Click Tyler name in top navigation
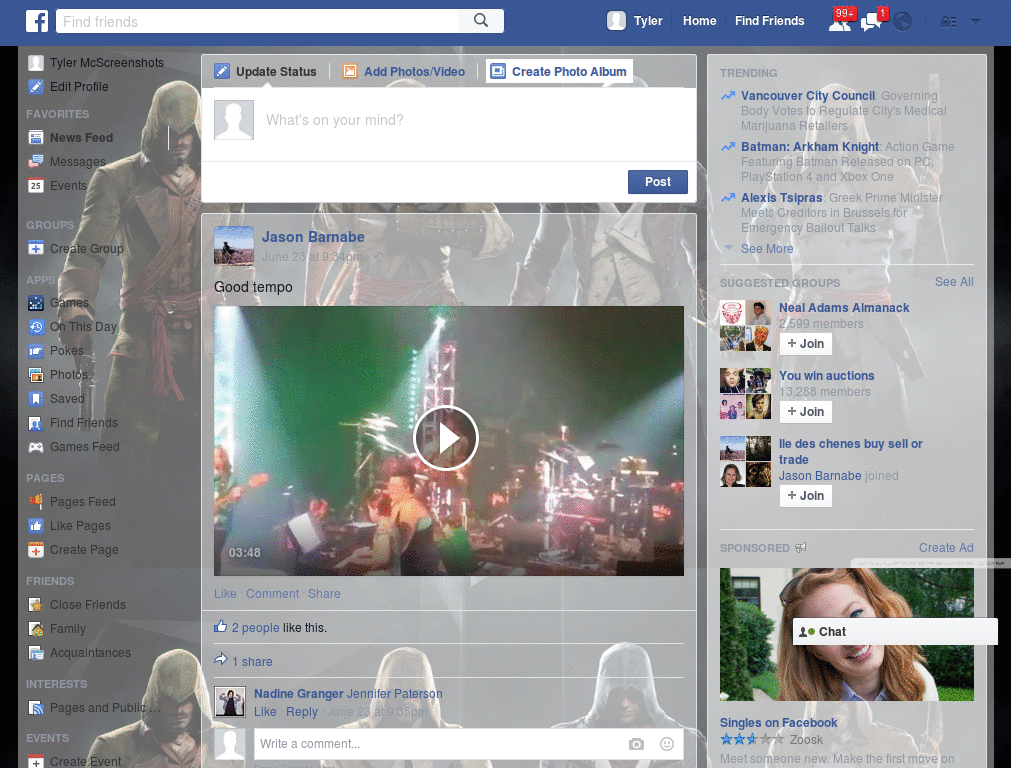 [x=648, y=21]
